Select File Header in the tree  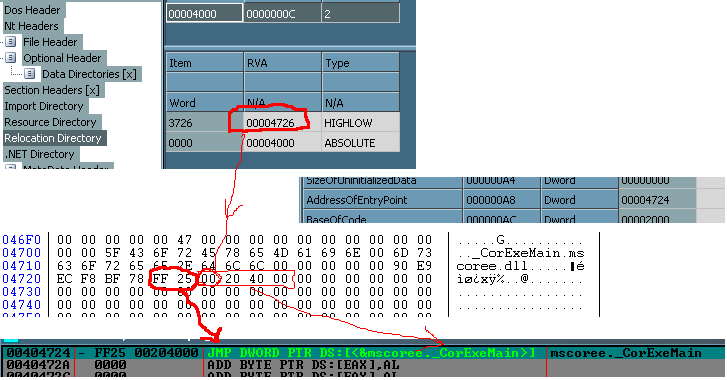coord(50,42)
